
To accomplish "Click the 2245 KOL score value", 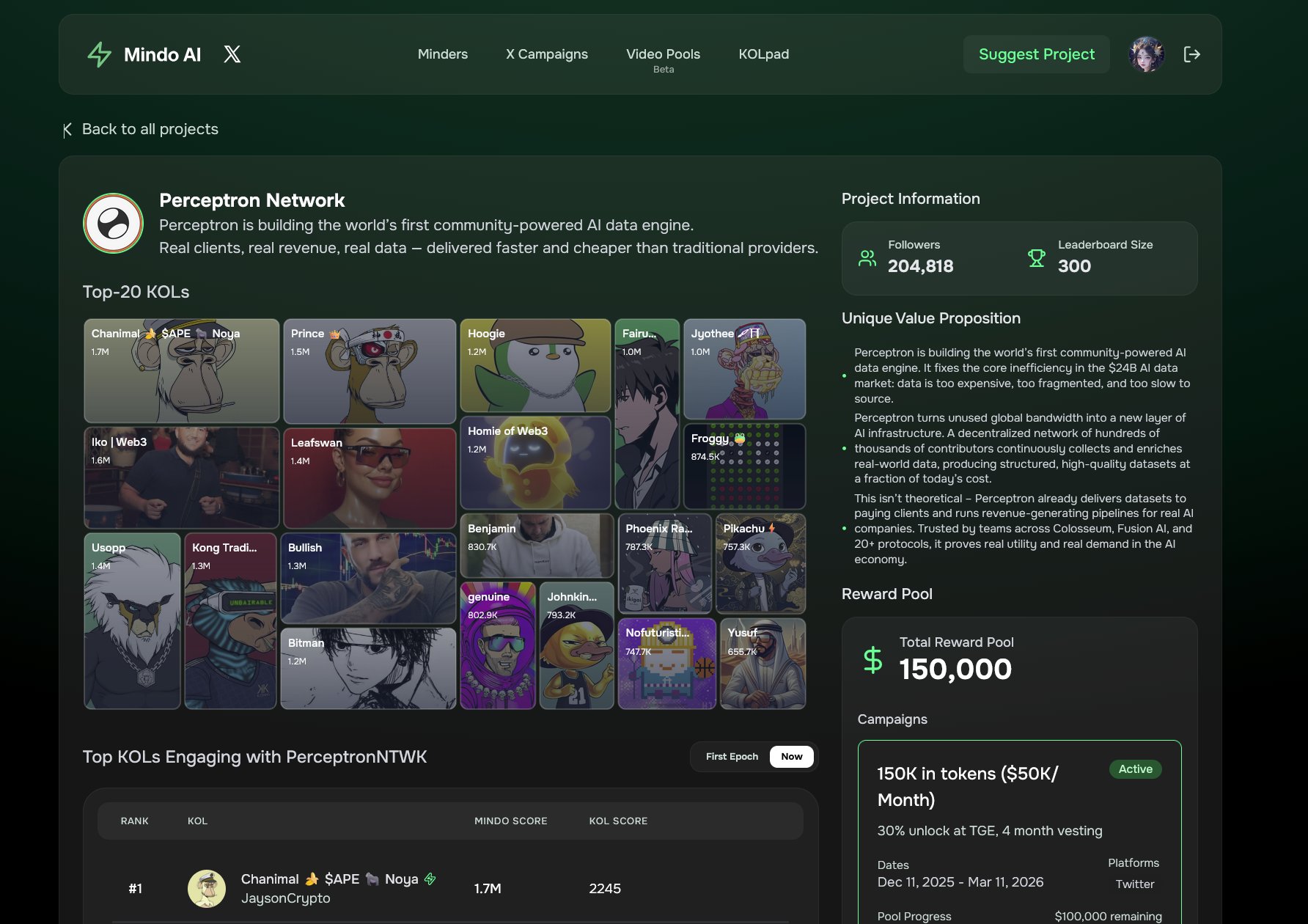I will pos(605,889).
